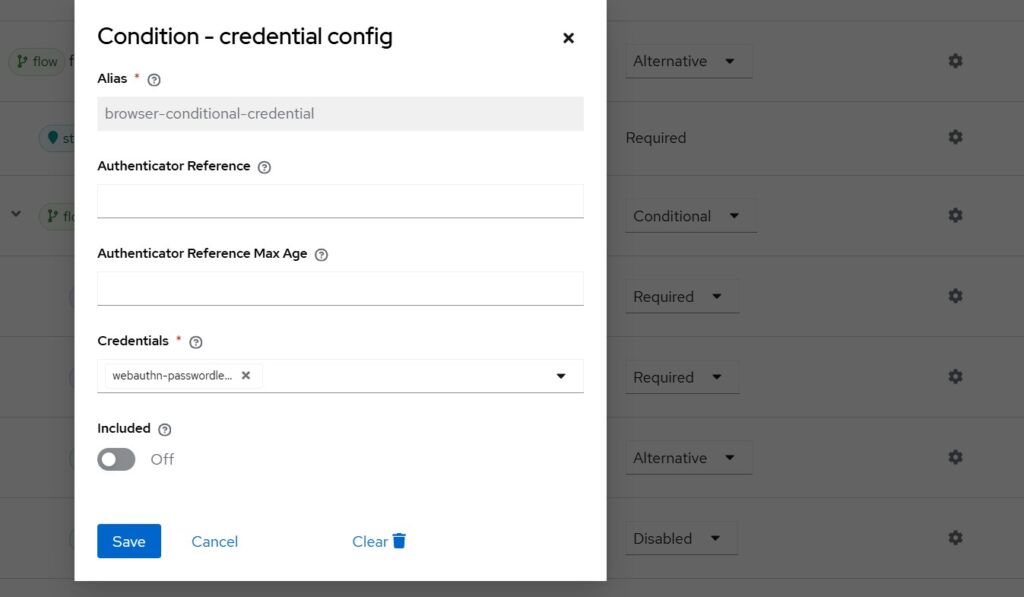Image resolution: width=1024 pixels, height=597 pixels.
Task: Click help icon next to Alias label
Action: tap(154, 80)
